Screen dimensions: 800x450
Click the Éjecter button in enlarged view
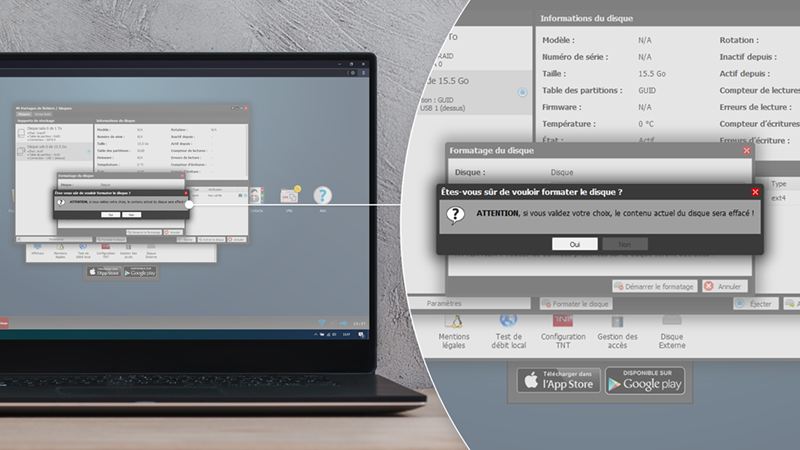pyautogui.click(x=756, y=304)
